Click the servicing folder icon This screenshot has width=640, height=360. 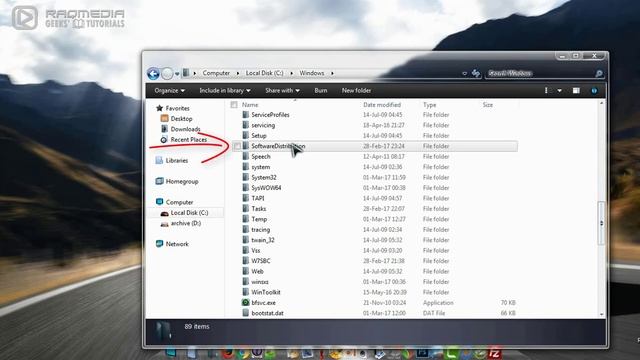point(245,125)
